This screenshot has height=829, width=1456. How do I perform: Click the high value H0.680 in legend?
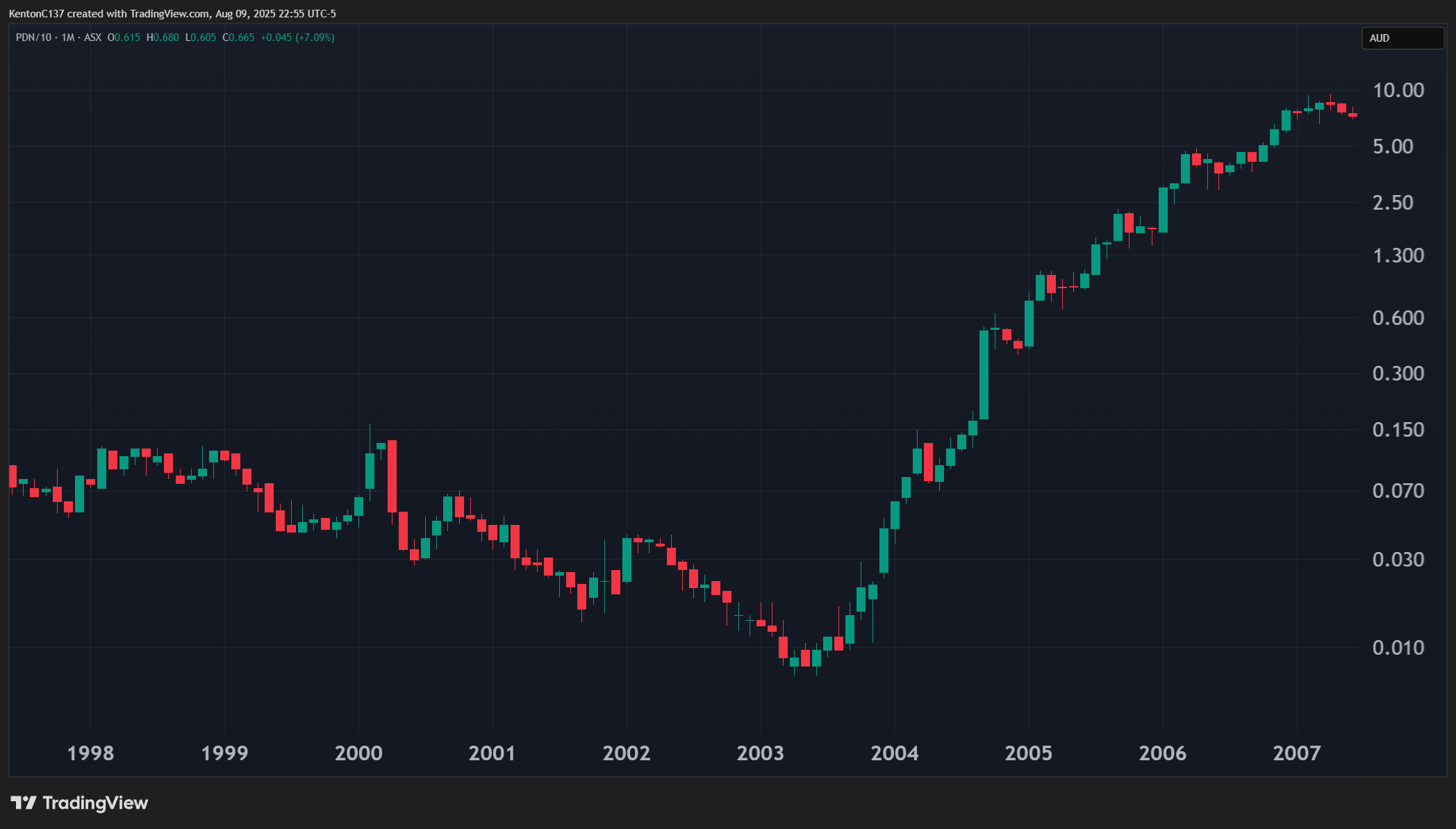163,38
